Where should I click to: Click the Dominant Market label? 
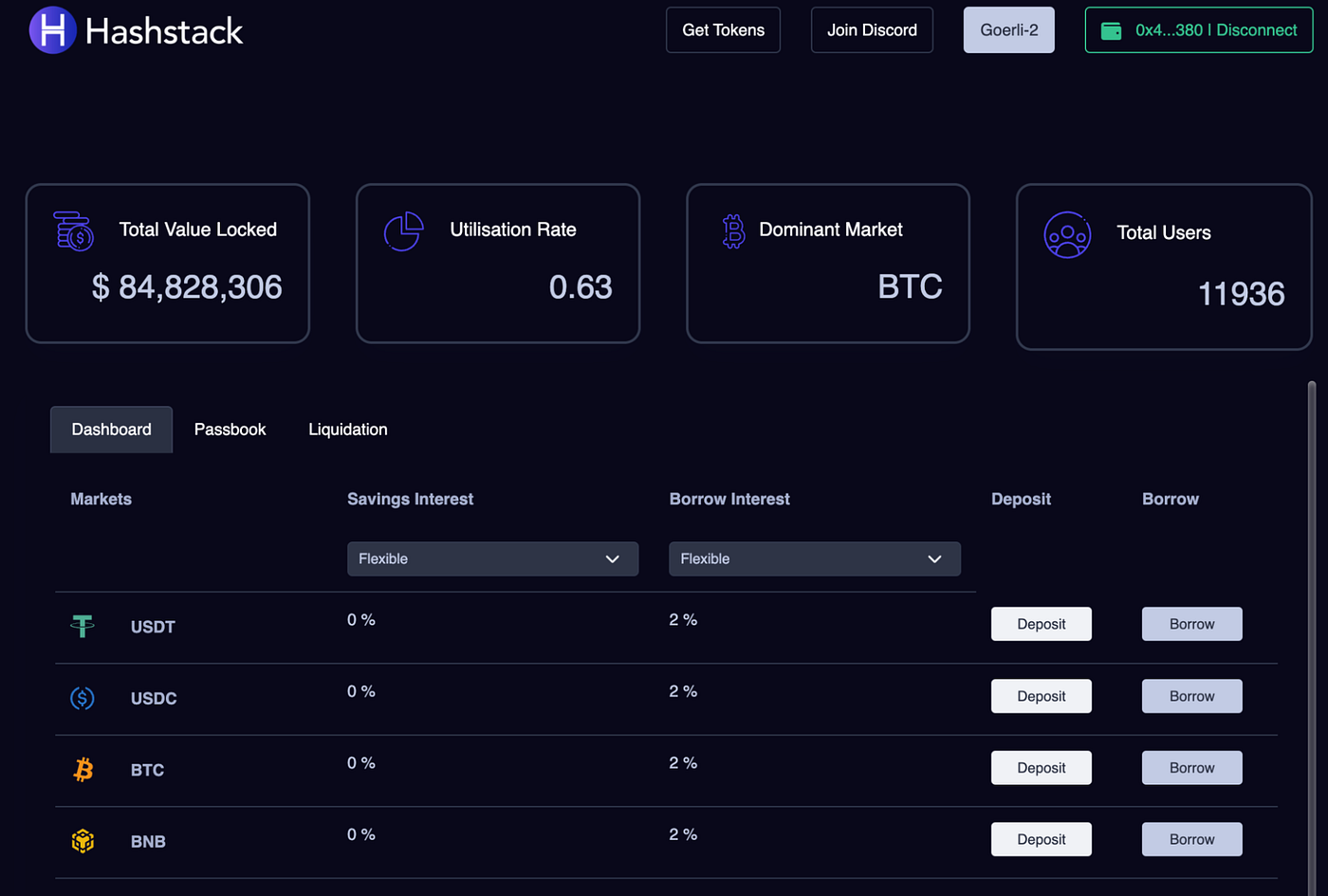831,229
